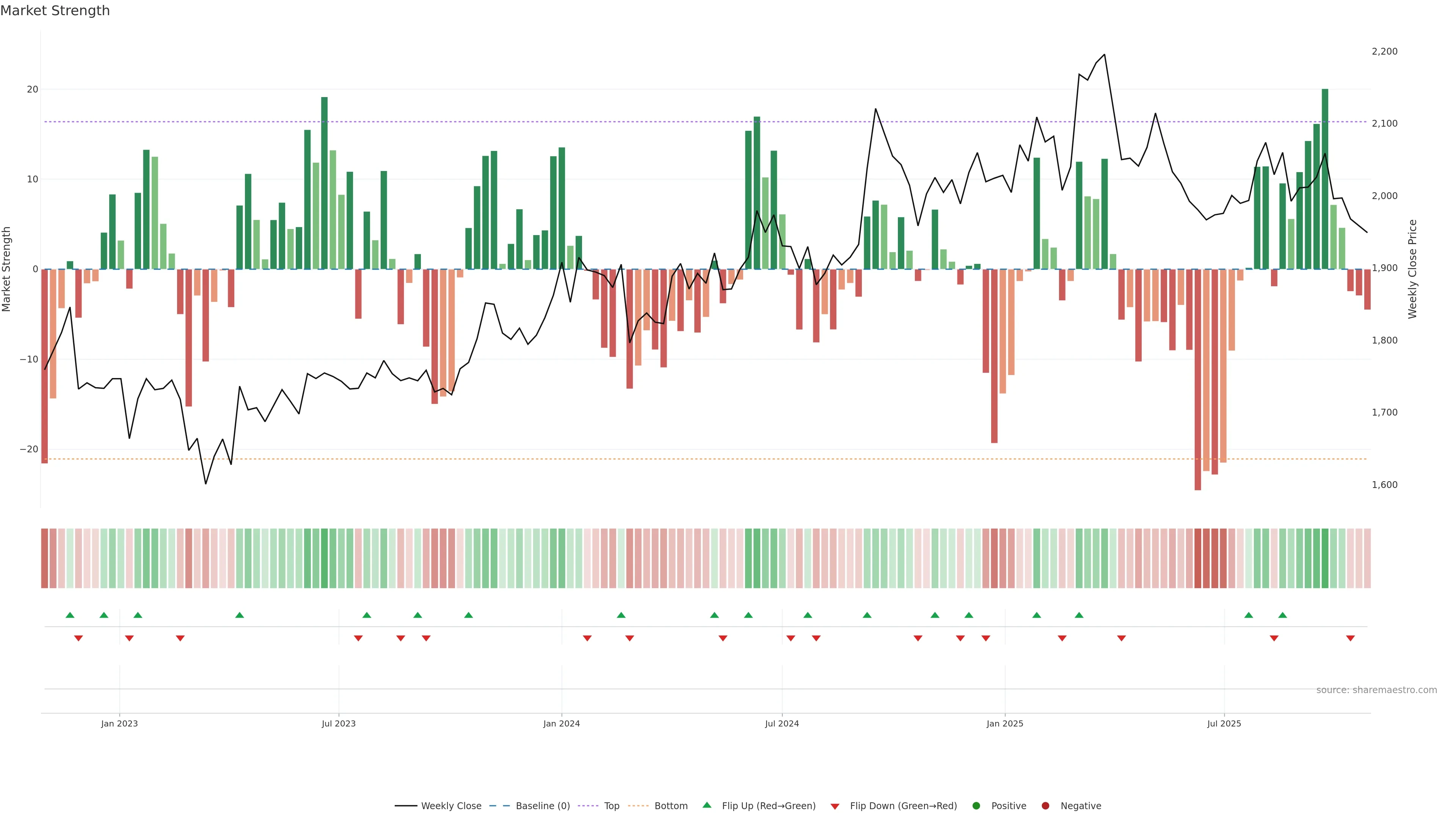Click the Weekly Close Price axis title
This screenshot has width=1456, height=819.
[1412, 269]
